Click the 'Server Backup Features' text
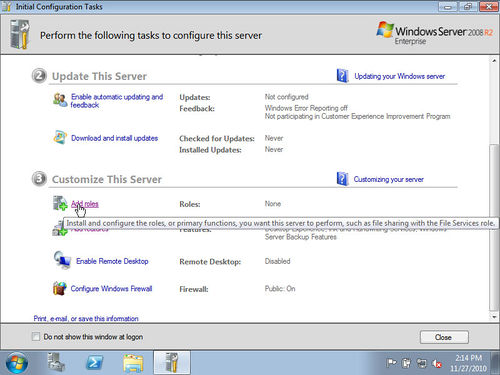The height and width of the screenshot is (375, 500). (301, 237)
